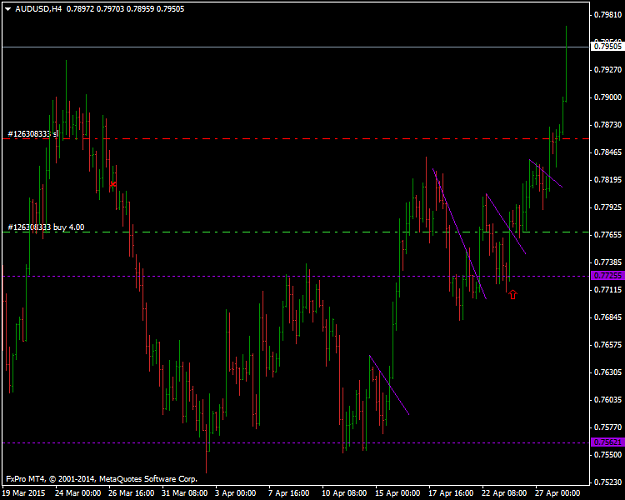The height and width of the screenshot is (500, 625).
Task: Select the steep purple trendline after 17 Apr
Action: pyautogui.click(x=460, y=234)
